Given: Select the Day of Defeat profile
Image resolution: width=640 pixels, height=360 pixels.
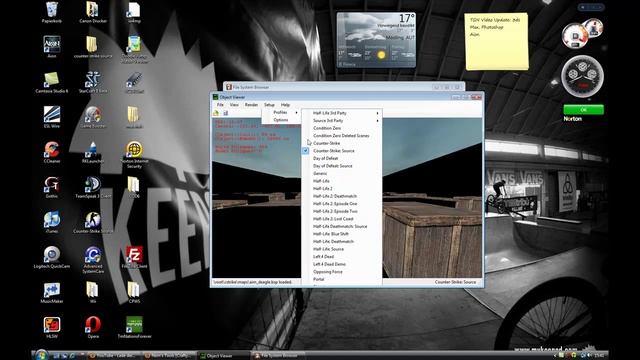Looking at the screenshot, I should (x=342, y=158).
